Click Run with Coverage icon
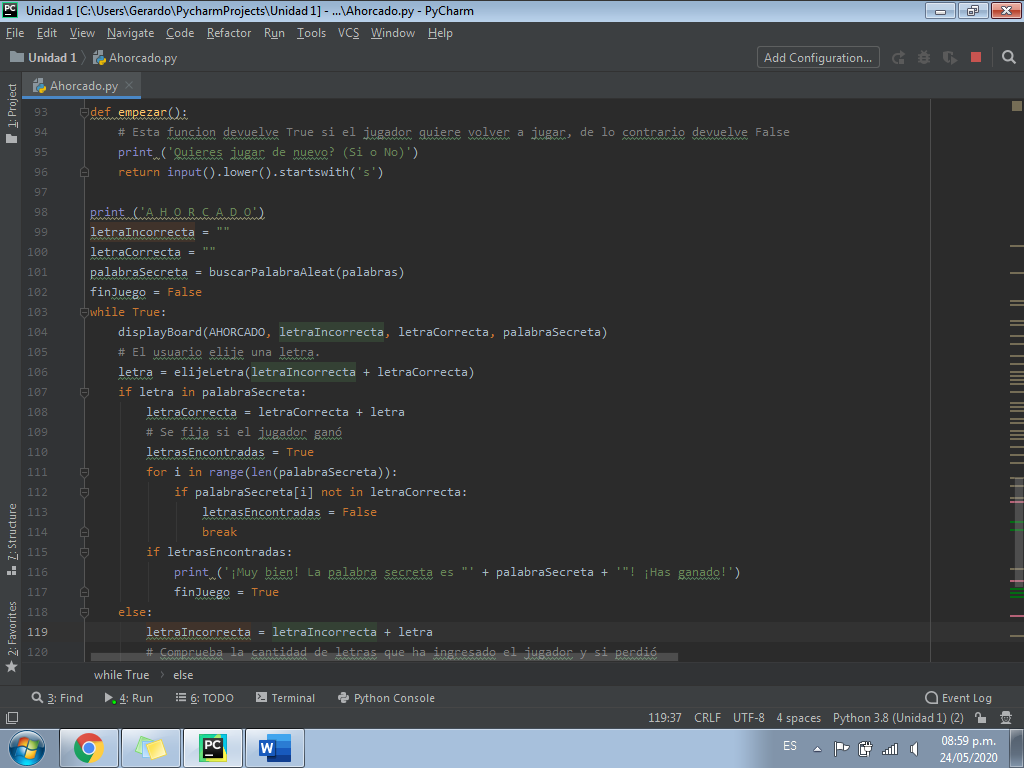The height and width of the screenshot is (768, 1024). 950,57
